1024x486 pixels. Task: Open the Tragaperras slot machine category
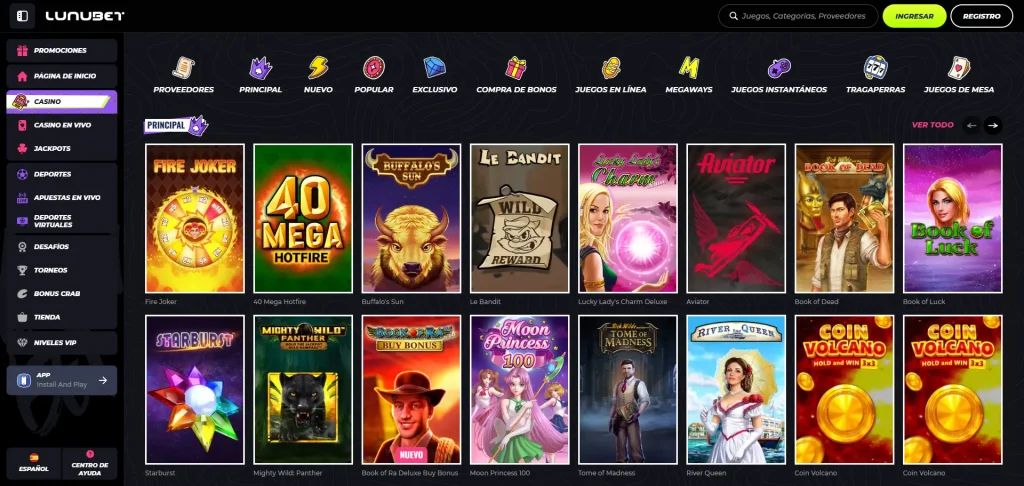tap(875, 68)
